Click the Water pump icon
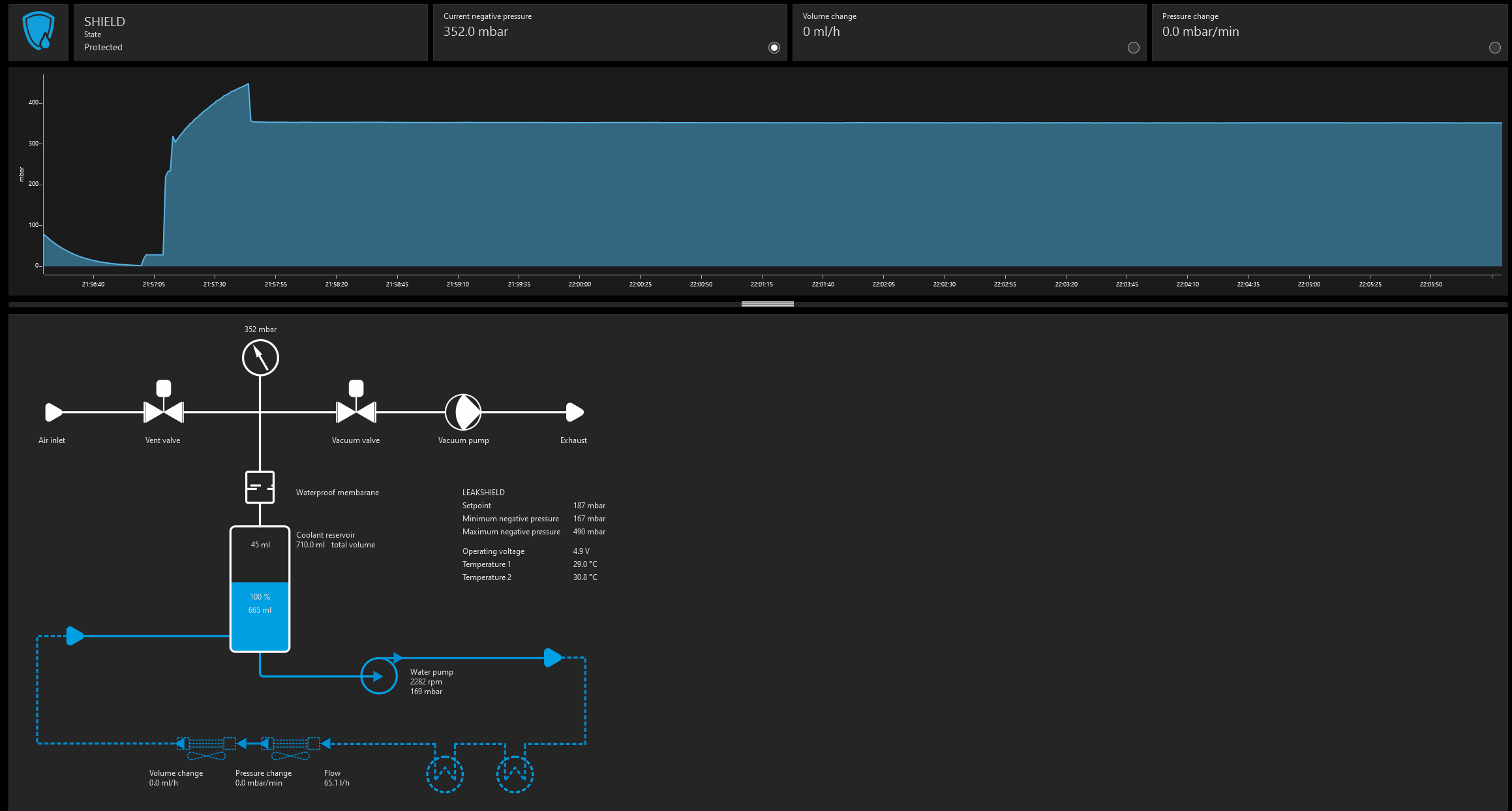The width and height of the screenshot is (1512, 811). [x=379, y=676]
